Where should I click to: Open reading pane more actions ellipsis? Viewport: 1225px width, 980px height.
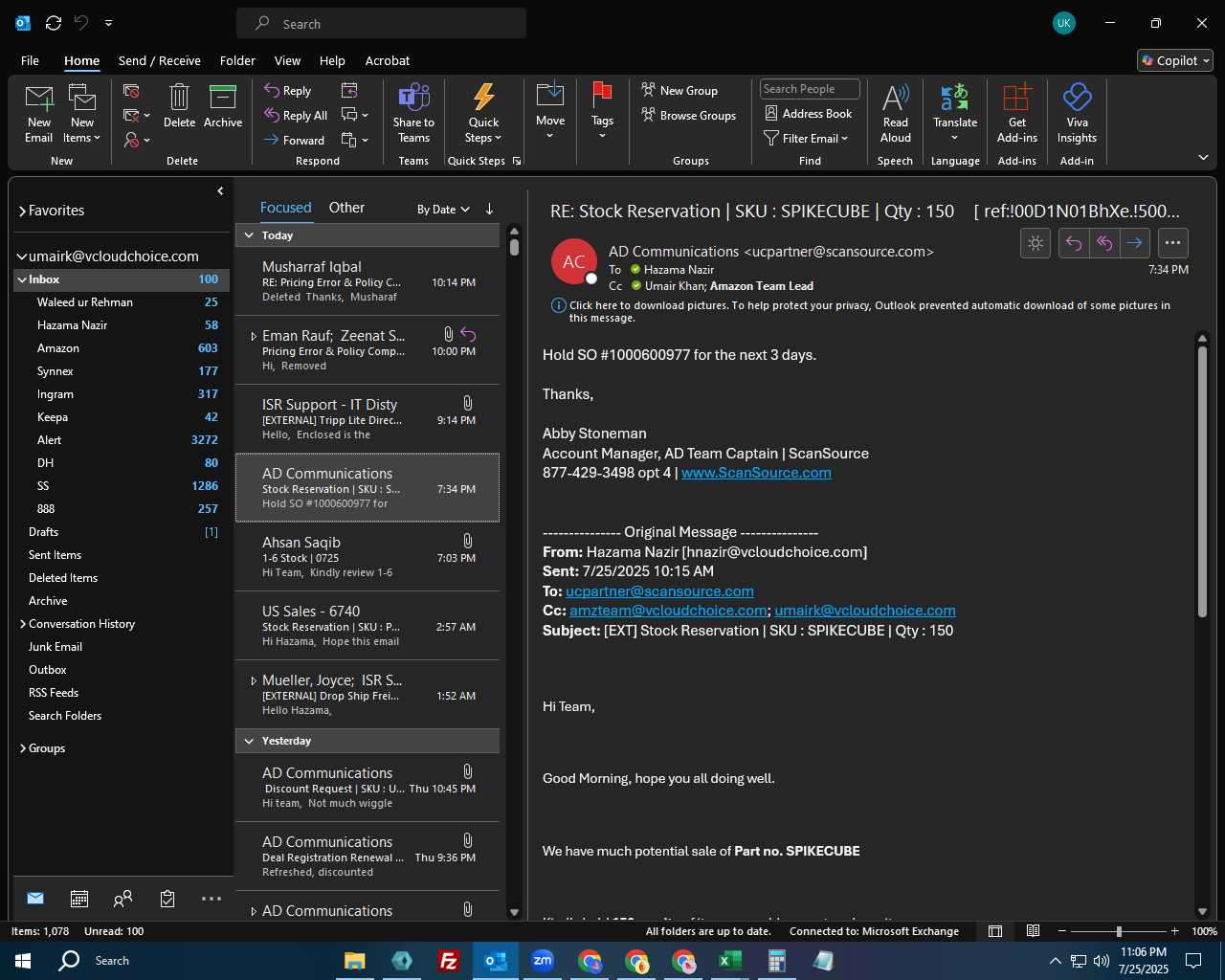click(x=1173, y=243)
